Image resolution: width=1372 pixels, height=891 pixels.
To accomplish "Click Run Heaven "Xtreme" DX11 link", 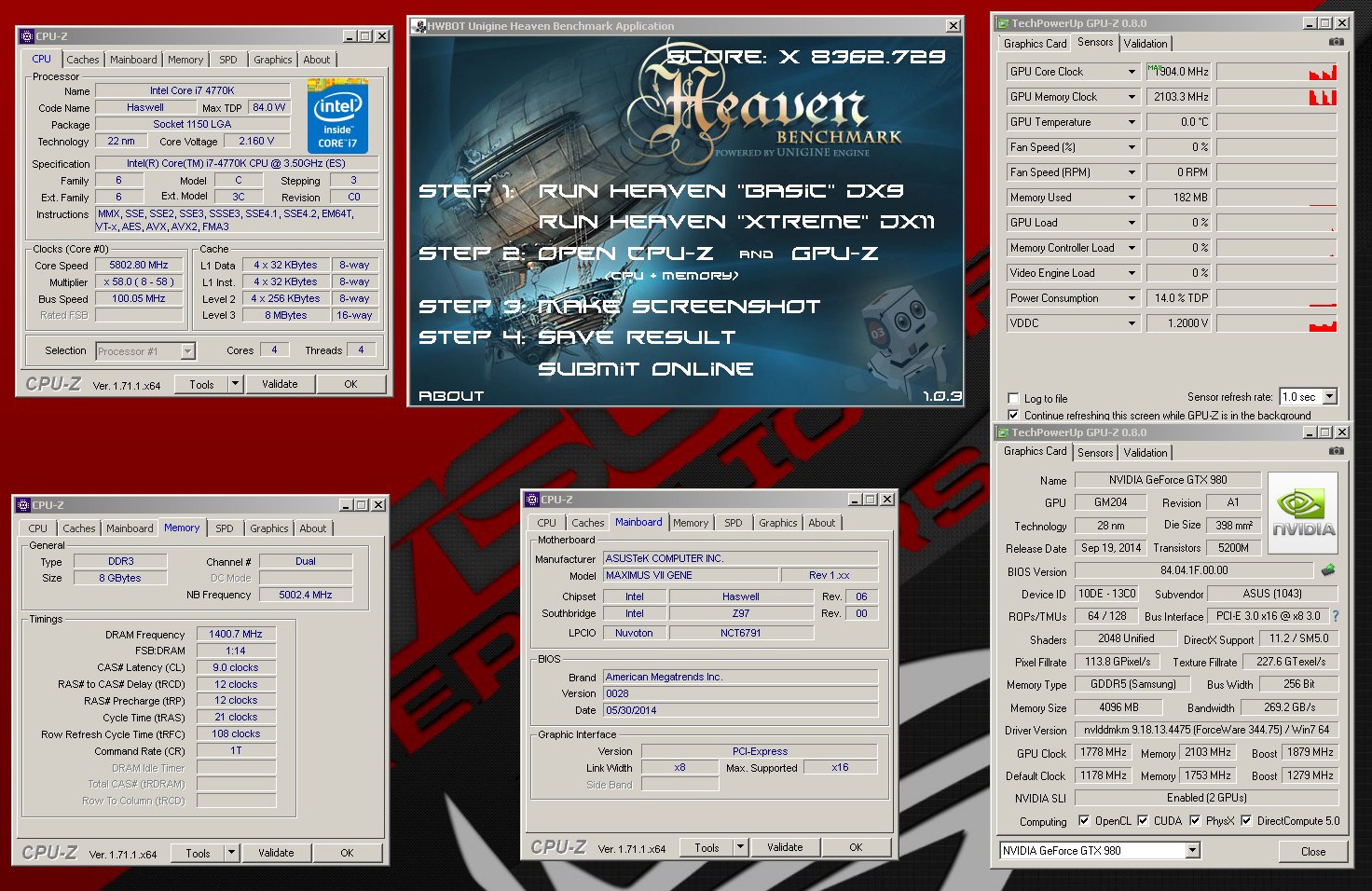I will click(x=736, y=222).
